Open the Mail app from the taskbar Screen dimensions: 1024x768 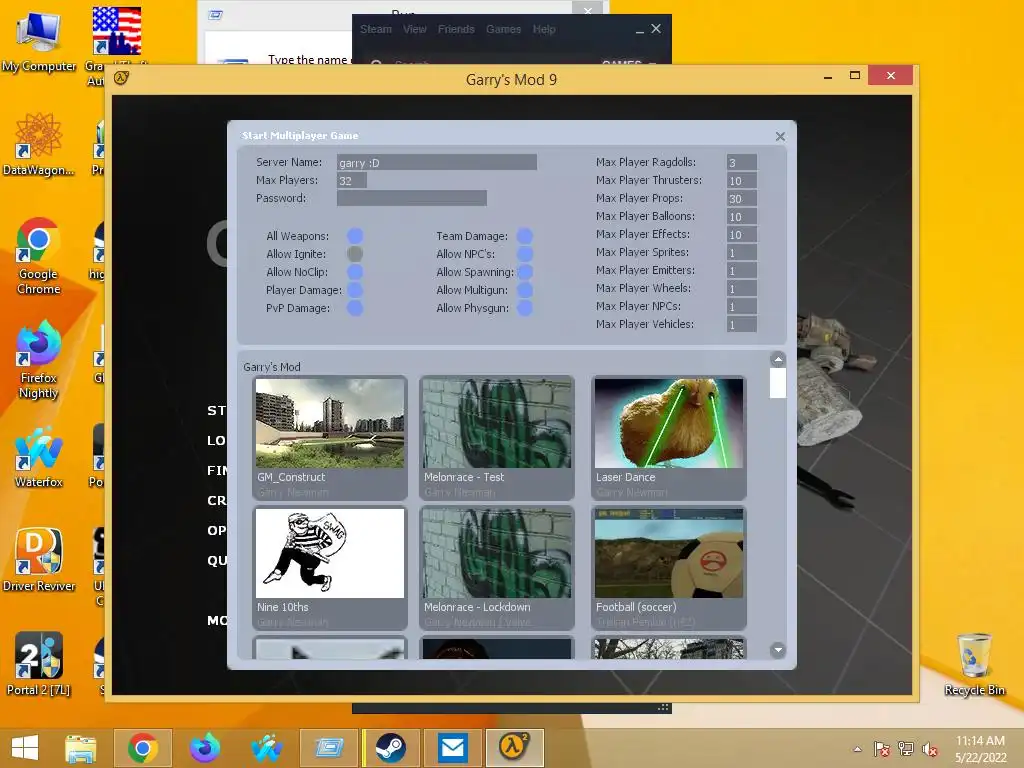coord(453,748)
